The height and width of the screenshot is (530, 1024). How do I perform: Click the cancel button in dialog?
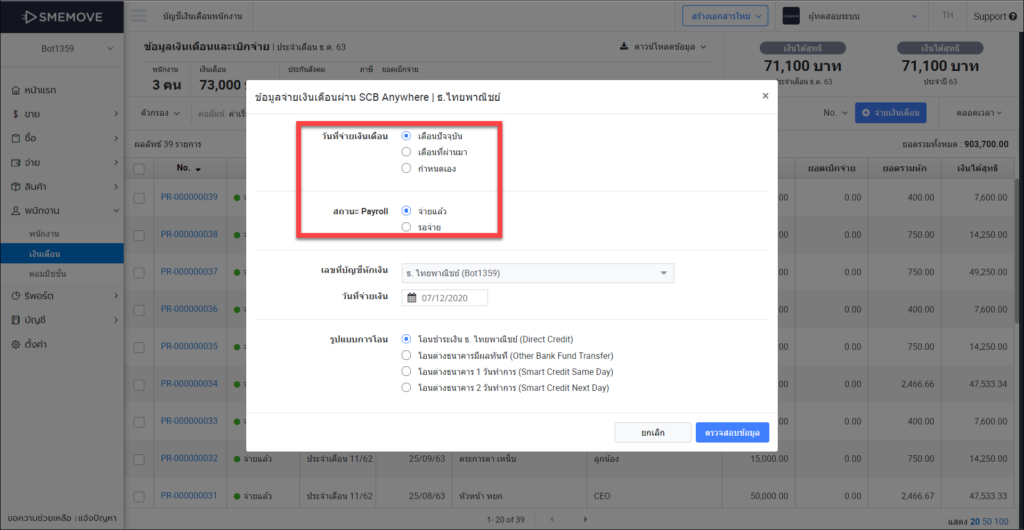click(652, 432)
